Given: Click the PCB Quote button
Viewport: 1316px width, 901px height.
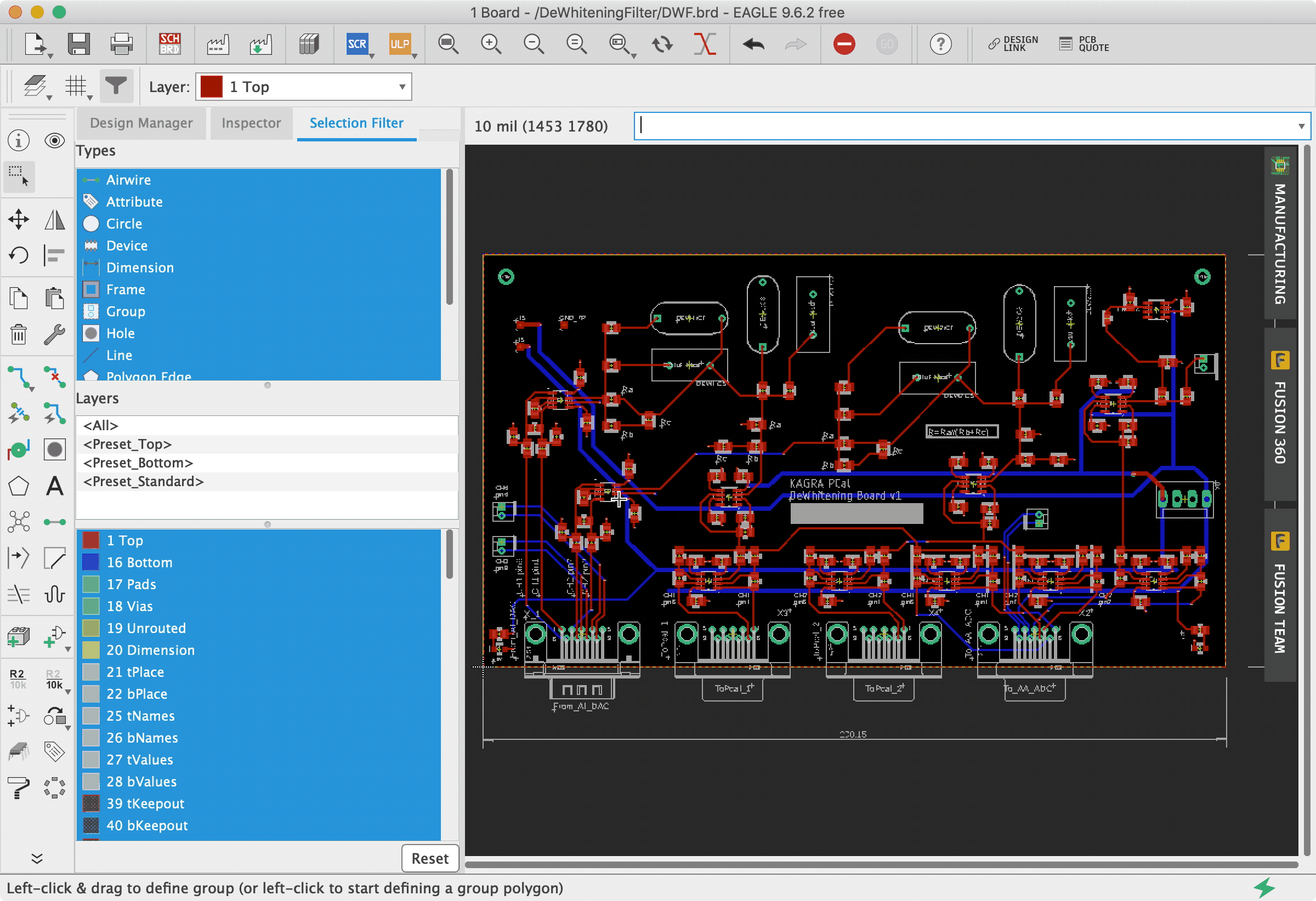Looking at the screenshot, I should coord(1084,44).
